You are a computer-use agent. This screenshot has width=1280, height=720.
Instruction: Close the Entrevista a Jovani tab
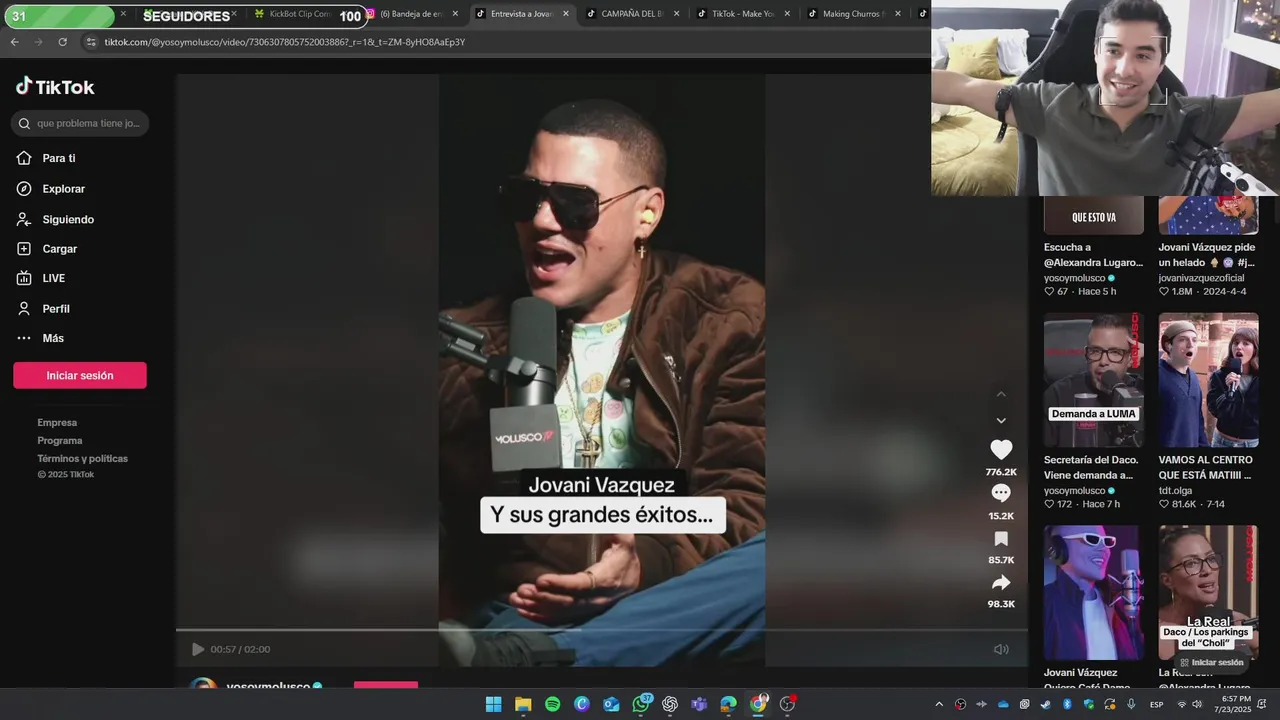566,14
